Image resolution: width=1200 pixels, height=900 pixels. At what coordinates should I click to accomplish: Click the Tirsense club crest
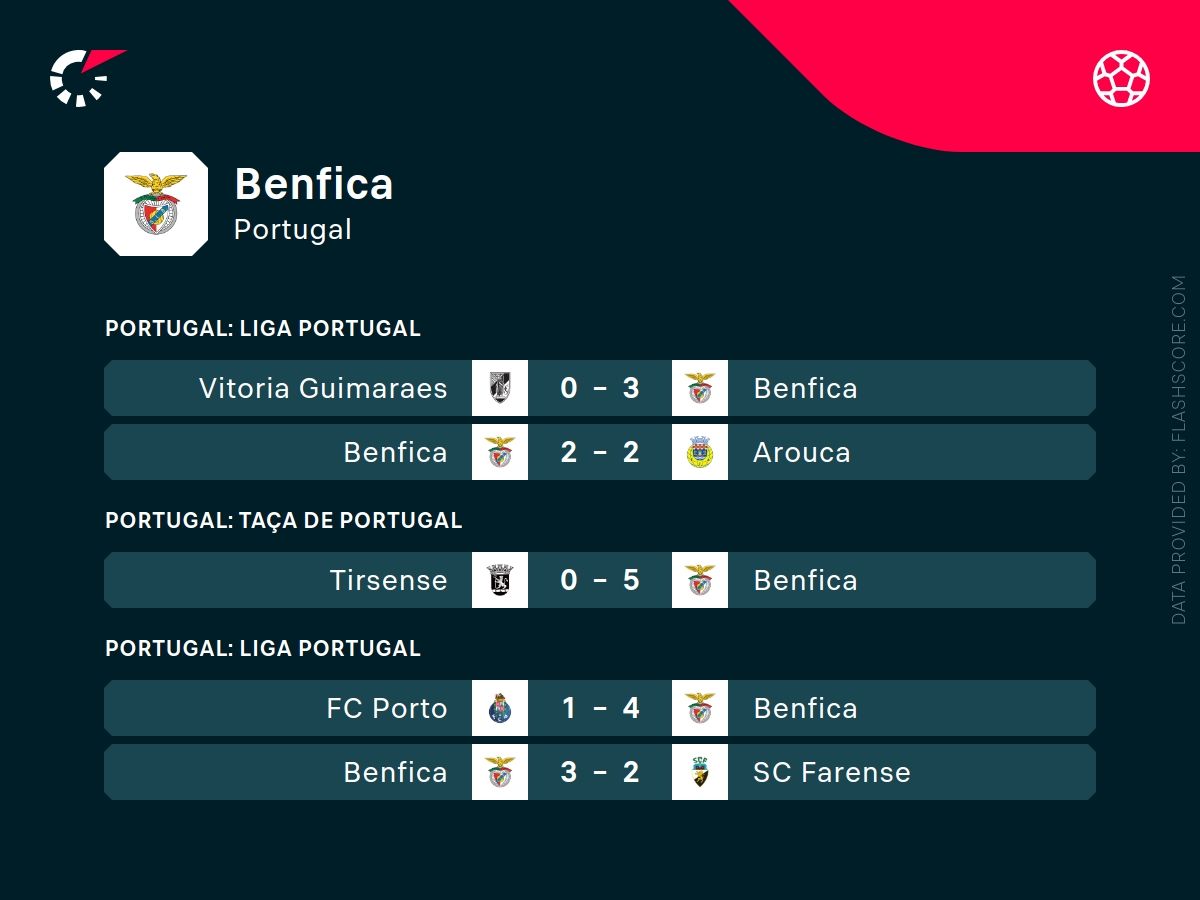point(500,580)
